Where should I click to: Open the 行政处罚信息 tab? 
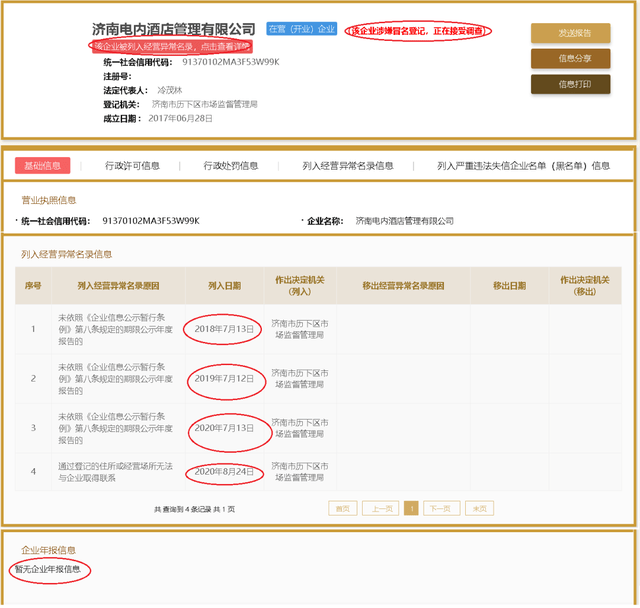(231, 166)
